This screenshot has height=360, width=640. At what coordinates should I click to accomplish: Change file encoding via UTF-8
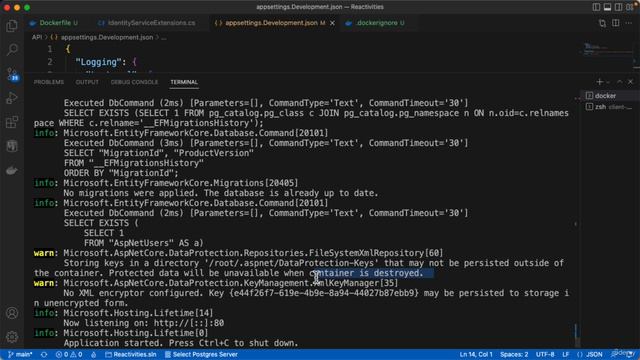point(545,354)
